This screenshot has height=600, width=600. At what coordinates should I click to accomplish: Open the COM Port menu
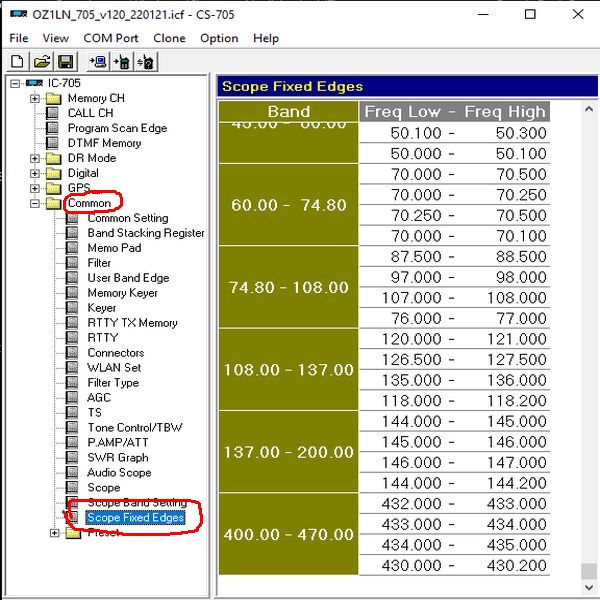click(x=111, y=38)
